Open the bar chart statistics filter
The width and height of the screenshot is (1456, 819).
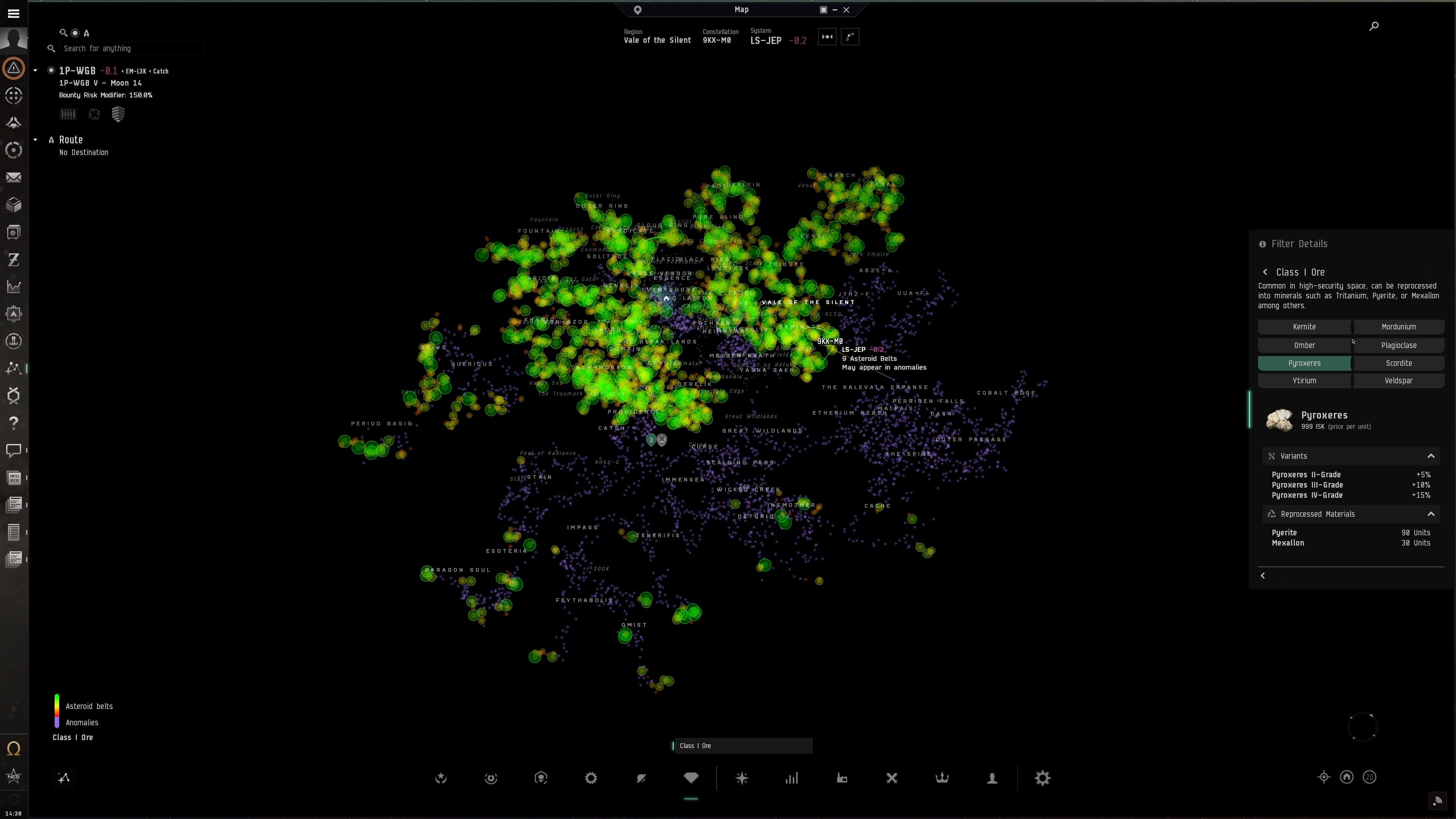791,778
